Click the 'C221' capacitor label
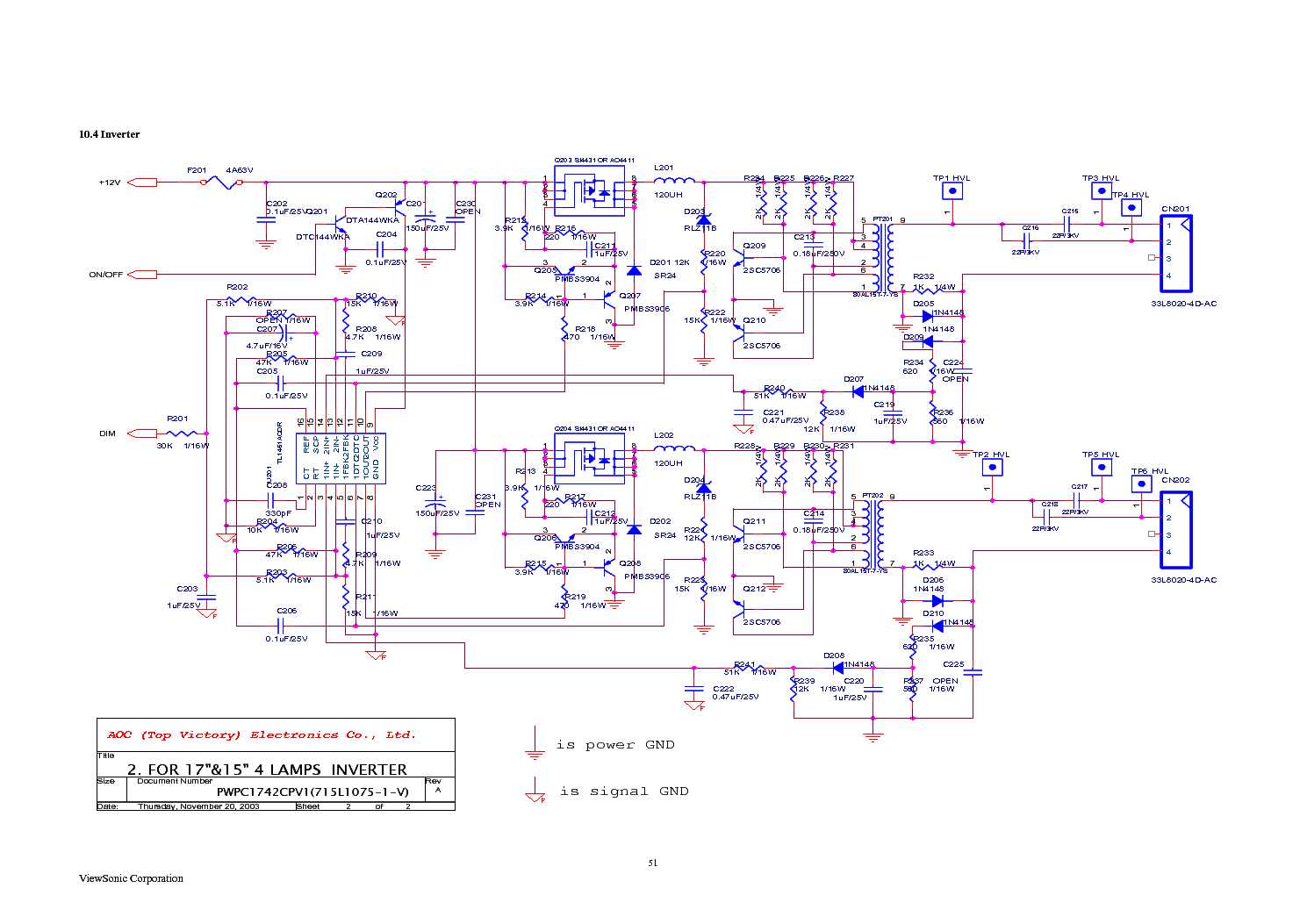The image size is (1307, 924). click(773, 412)
